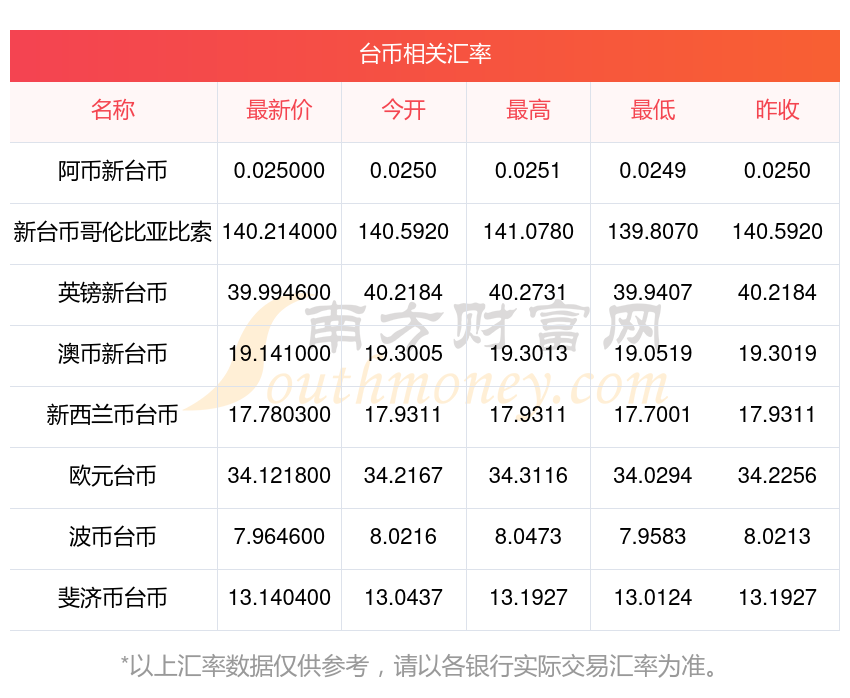This screenshot has height=698, width=850.
Task: Click the previous close 8.0213
Action: click(777, 537)
